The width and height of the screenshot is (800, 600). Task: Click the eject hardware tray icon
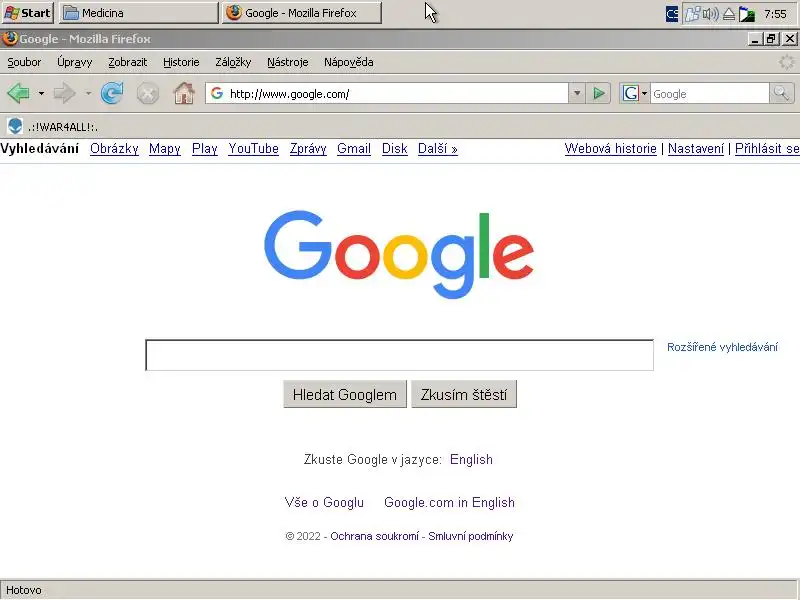[729, 14]
